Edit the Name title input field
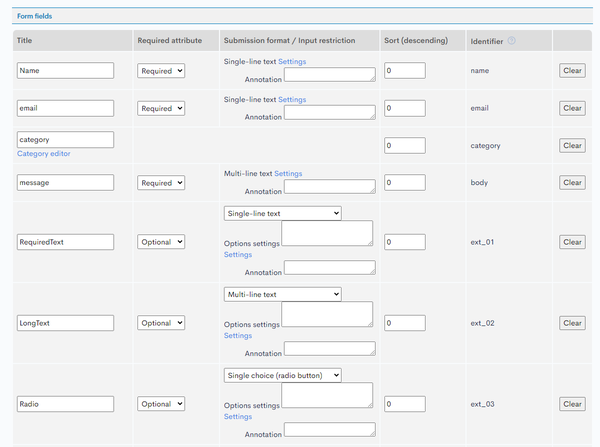Screen dimensions: 600x447 pyautogui.click(x=65, y=70)
